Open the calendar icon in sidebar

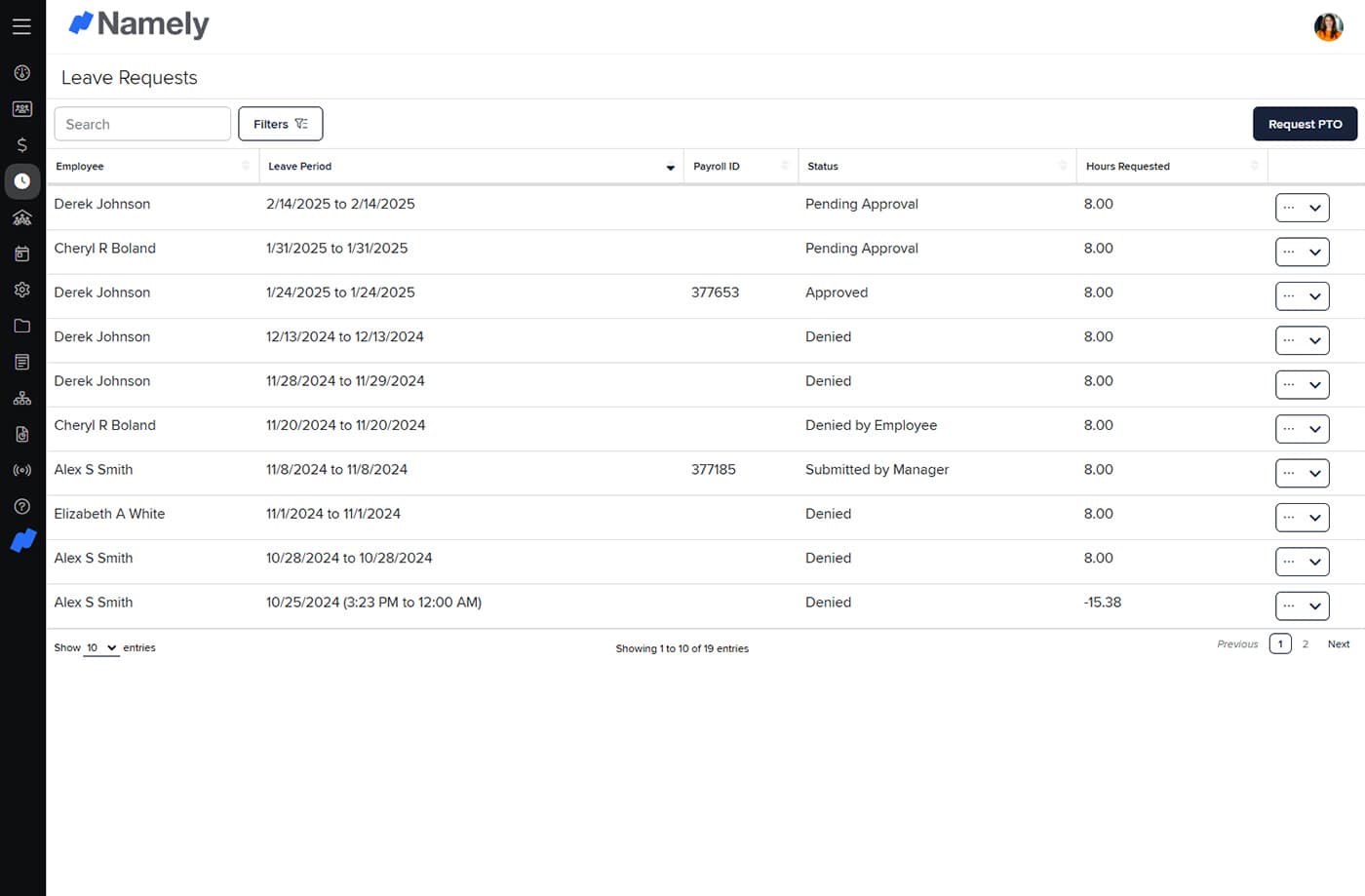point(21,253)
